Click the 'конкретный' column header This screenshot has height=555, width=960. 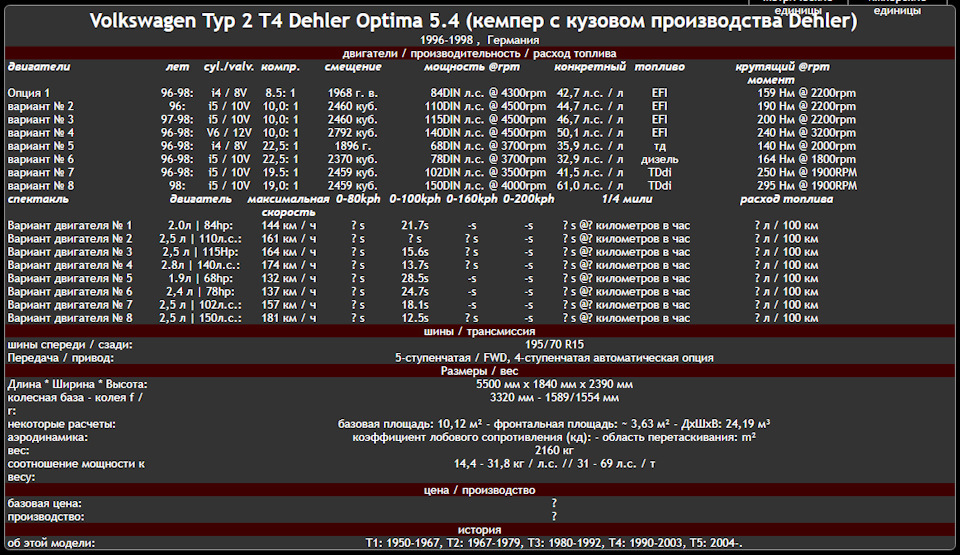590,67
